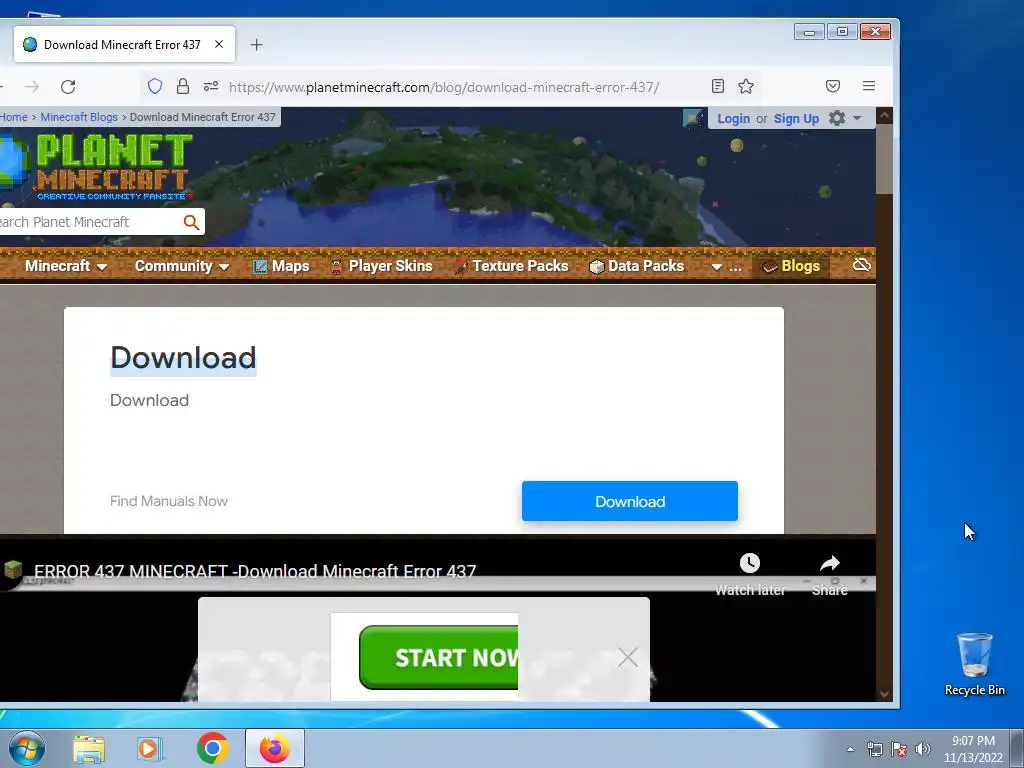
Task: Click the green START NOW button
Action: (439, 657)
